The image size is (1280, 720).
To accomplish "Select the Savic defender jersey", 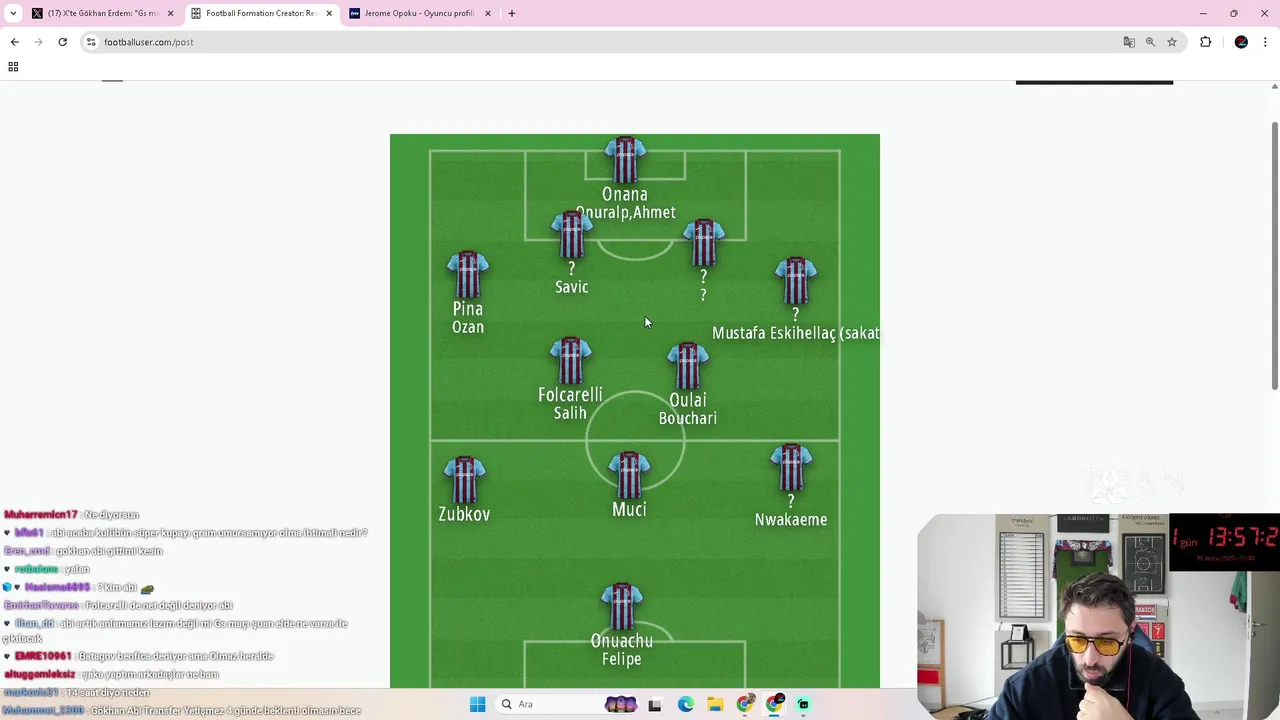I will tap(571, 236).
